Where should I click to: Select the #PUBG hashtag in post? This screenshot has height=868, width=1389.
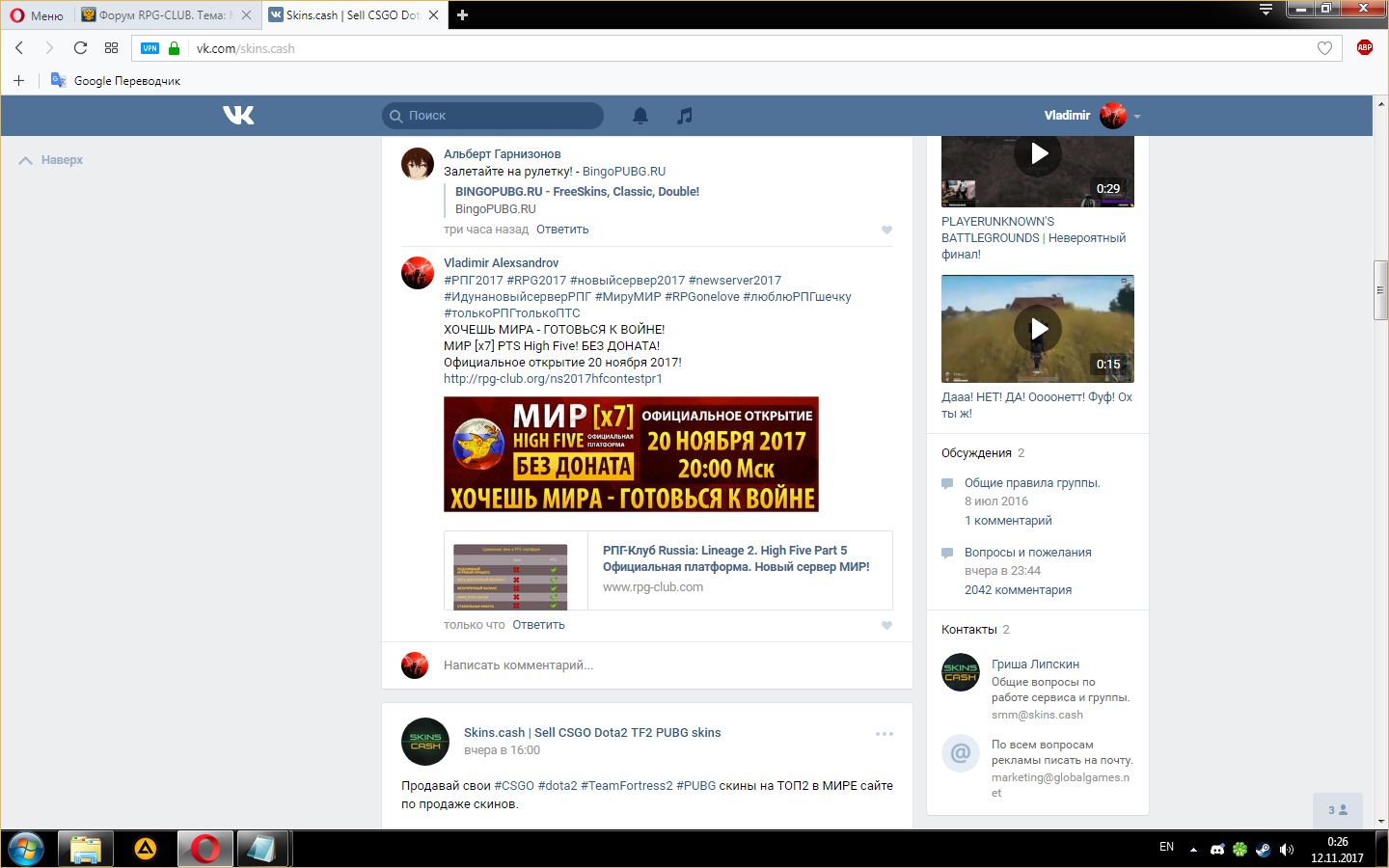click(x=695, y=786)
